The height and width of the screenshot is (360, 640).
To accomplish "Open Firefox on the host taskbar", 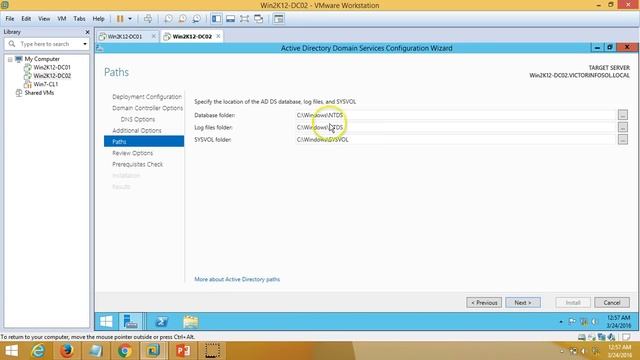I will pos(67,351).
